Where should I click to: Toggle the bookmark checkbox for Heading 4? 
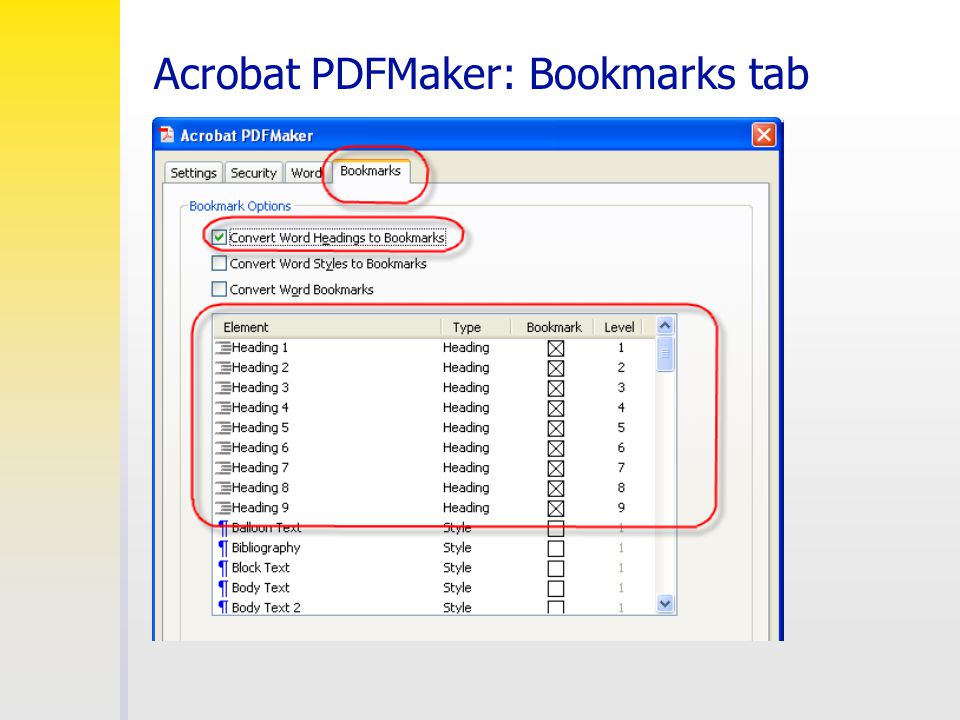point(555,408)
